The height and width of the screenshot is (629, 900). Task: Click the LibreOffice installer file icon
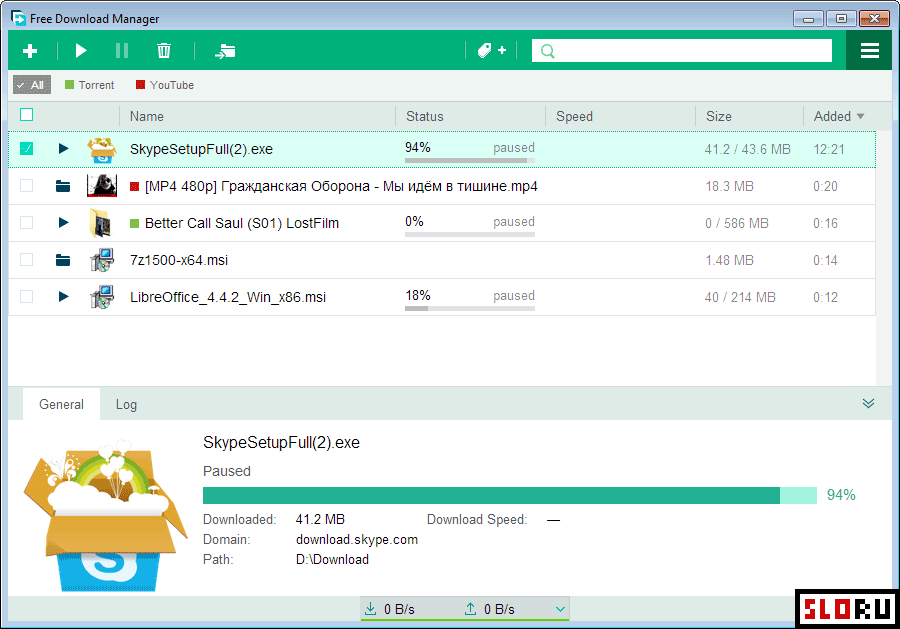(102, 297)
